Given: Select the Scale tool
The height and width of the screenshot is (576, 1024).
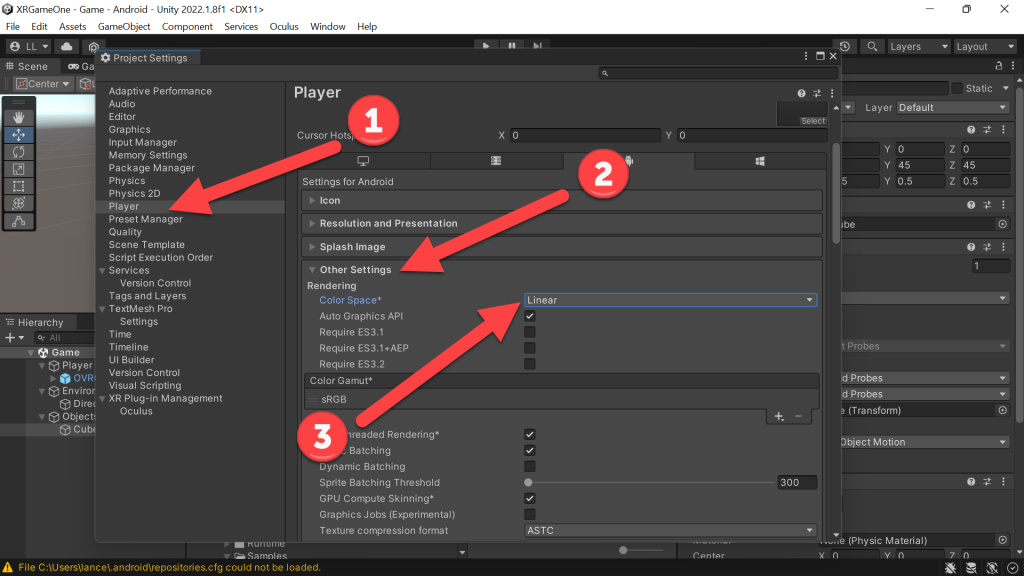Looking at the screenshot, I should [x=18, y=169].
